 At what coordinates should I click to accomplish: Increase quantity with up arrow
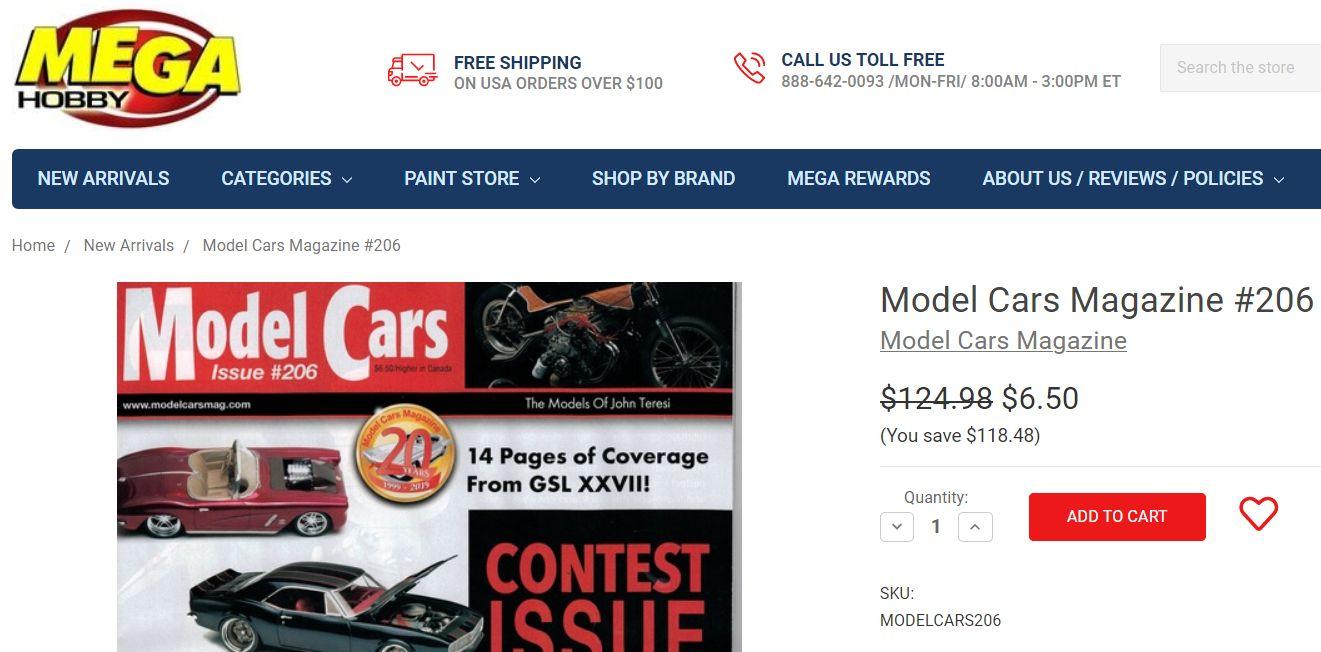click(x=975, y=526)
